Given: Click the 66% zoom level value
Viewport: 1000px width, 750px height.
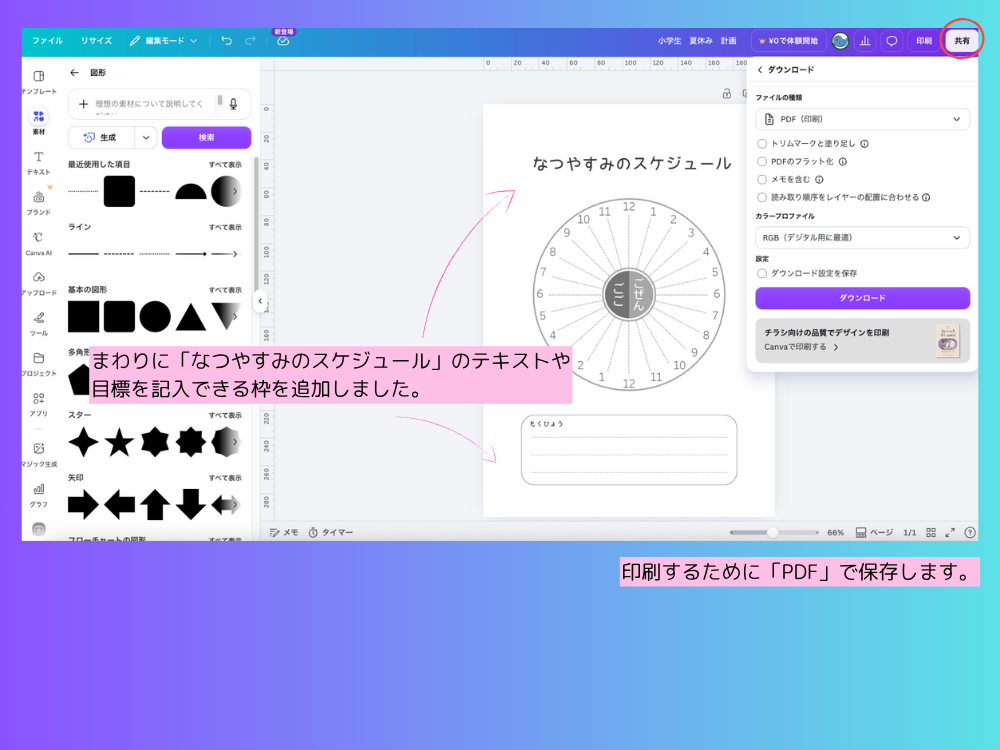Looking at the screenshot, I should [x=835, y=533].
